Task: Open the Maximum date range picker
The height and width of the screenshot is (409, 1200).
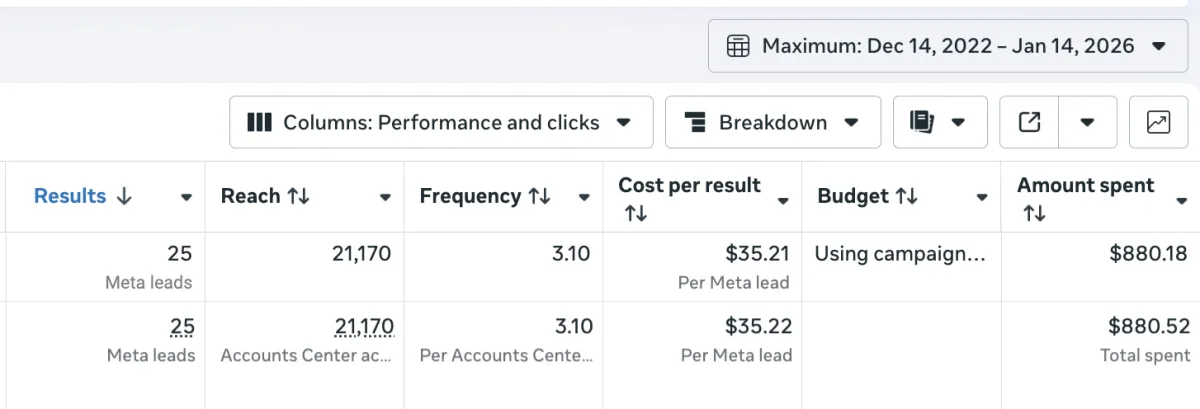Action: point(947,46)
